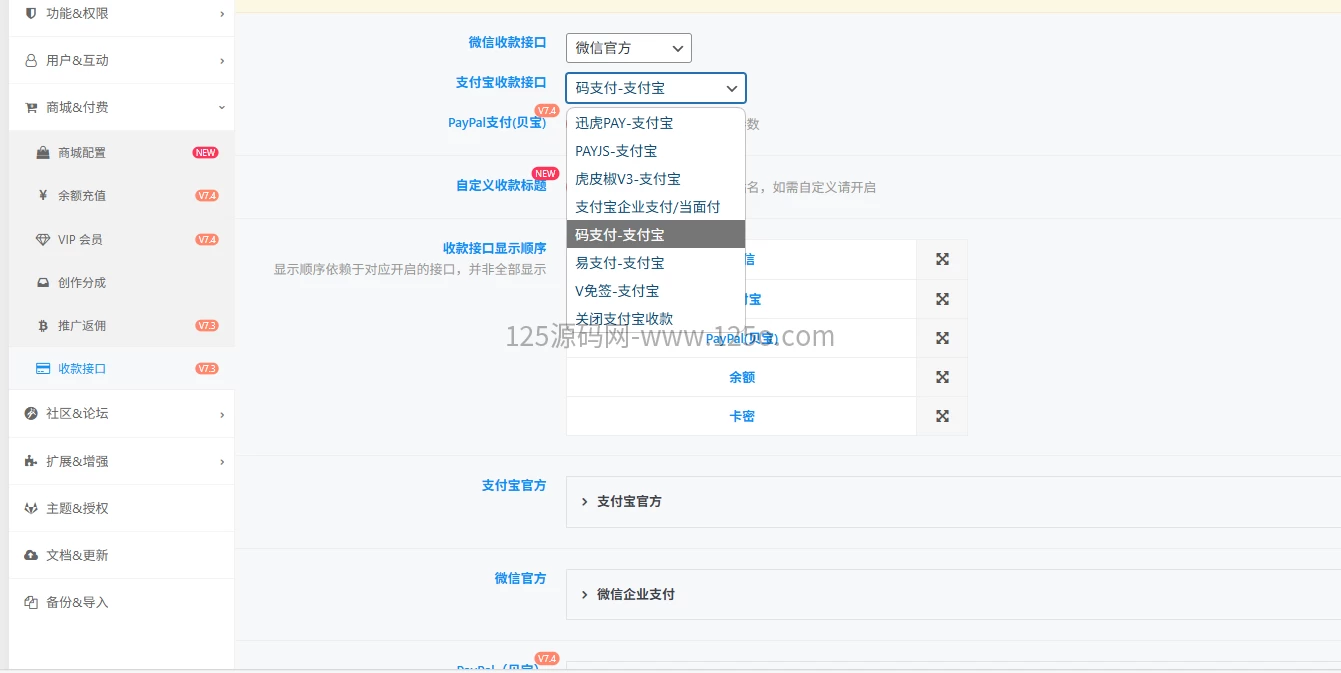Click the diamond icon beside VIP 会员
The height and width of the screenshot is (673, 1341).
pos(41,238)
